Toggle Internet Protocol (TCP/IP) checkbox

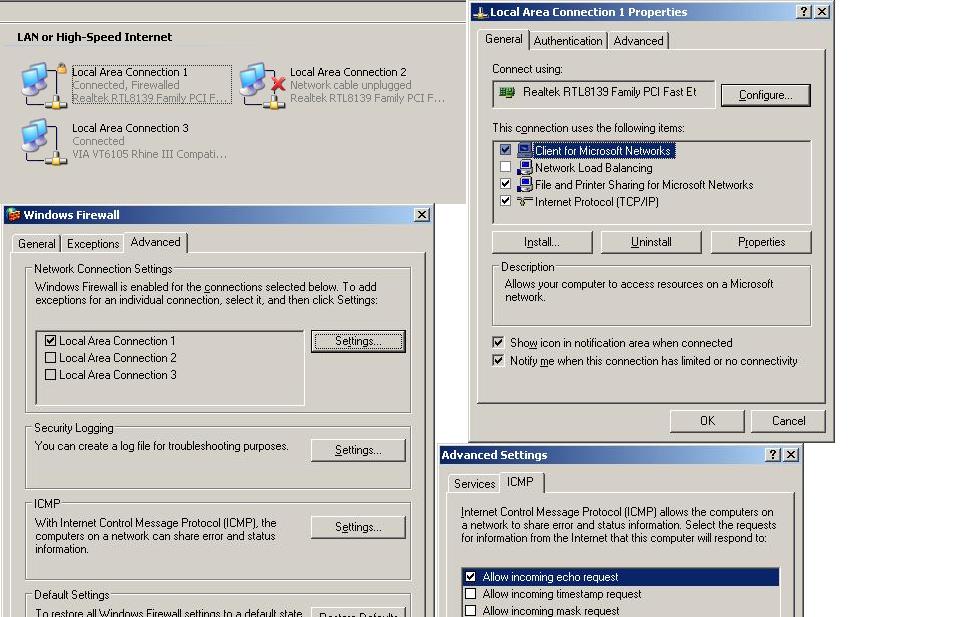click(505, 201)
